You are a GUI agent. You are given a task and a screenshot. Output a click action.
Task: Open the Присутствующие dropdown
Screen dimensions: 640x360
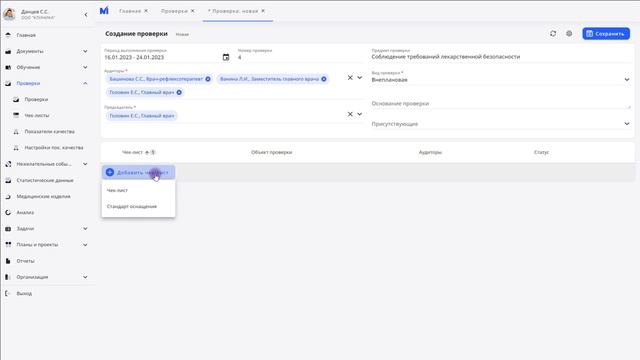pyautogui.click(x=627, y=124)
